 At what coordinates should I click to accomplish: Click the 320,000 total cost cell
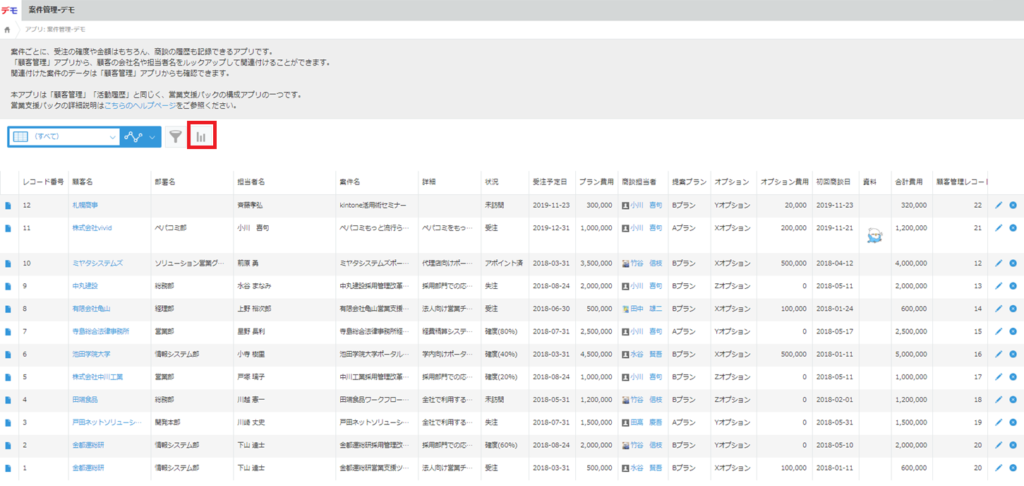(x=914, y=205)
